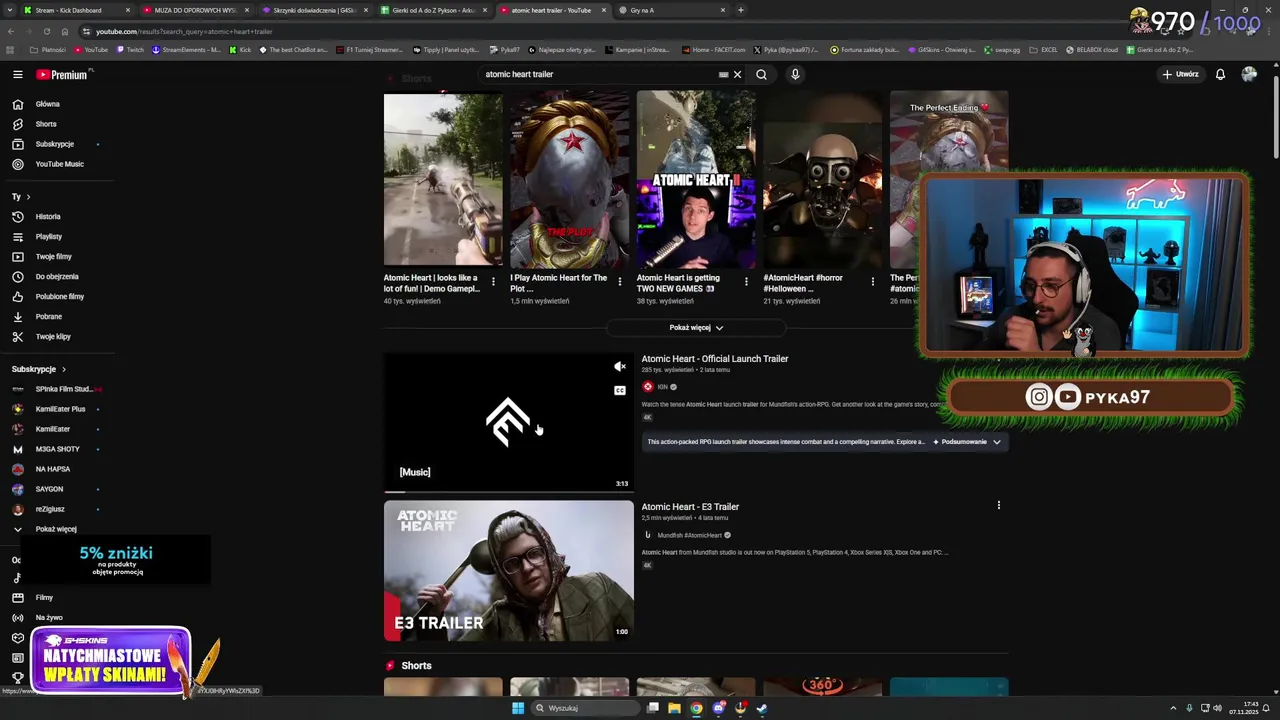1280x720 pixels.
Task: Activate voice search microphone
Action: (x=795, y=74)
